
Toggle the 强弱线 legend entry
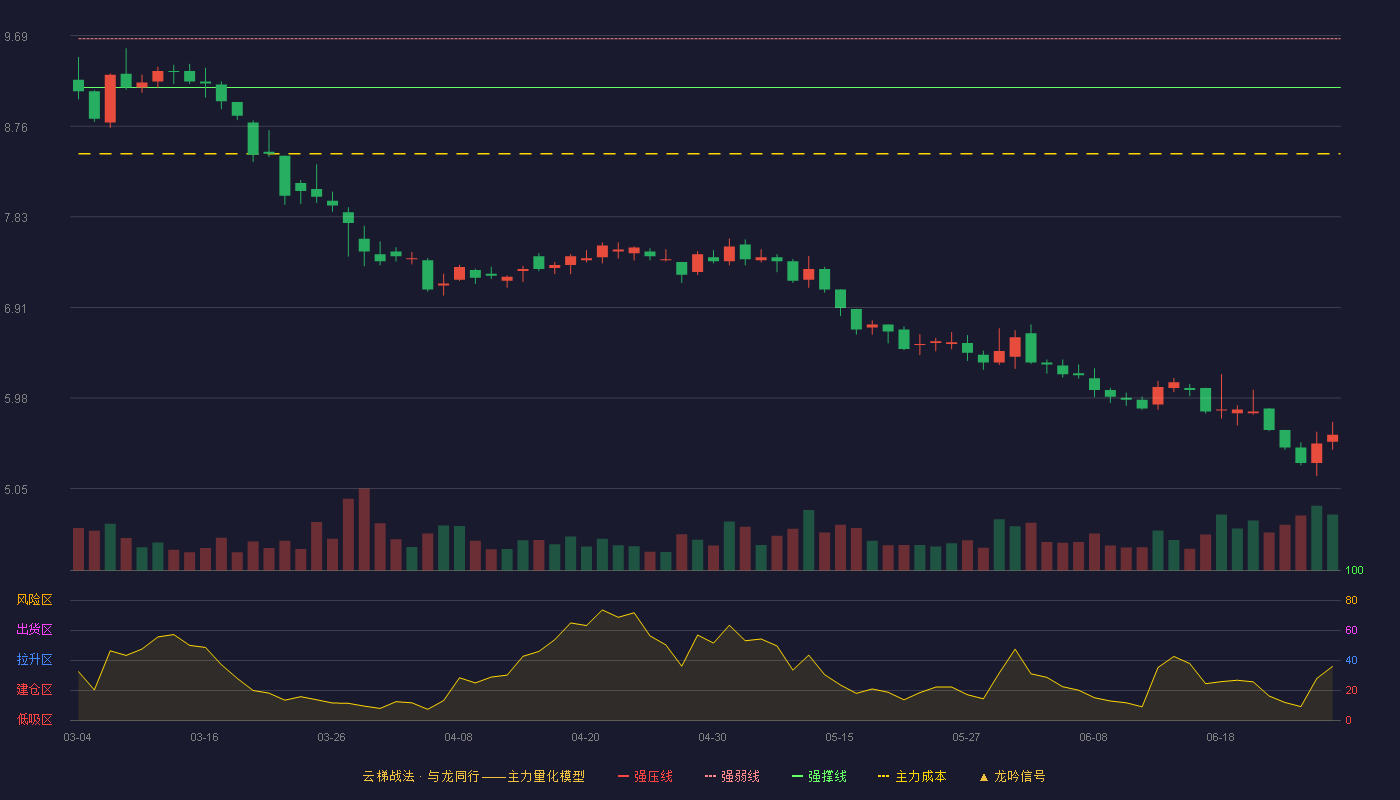coord(732,776)
